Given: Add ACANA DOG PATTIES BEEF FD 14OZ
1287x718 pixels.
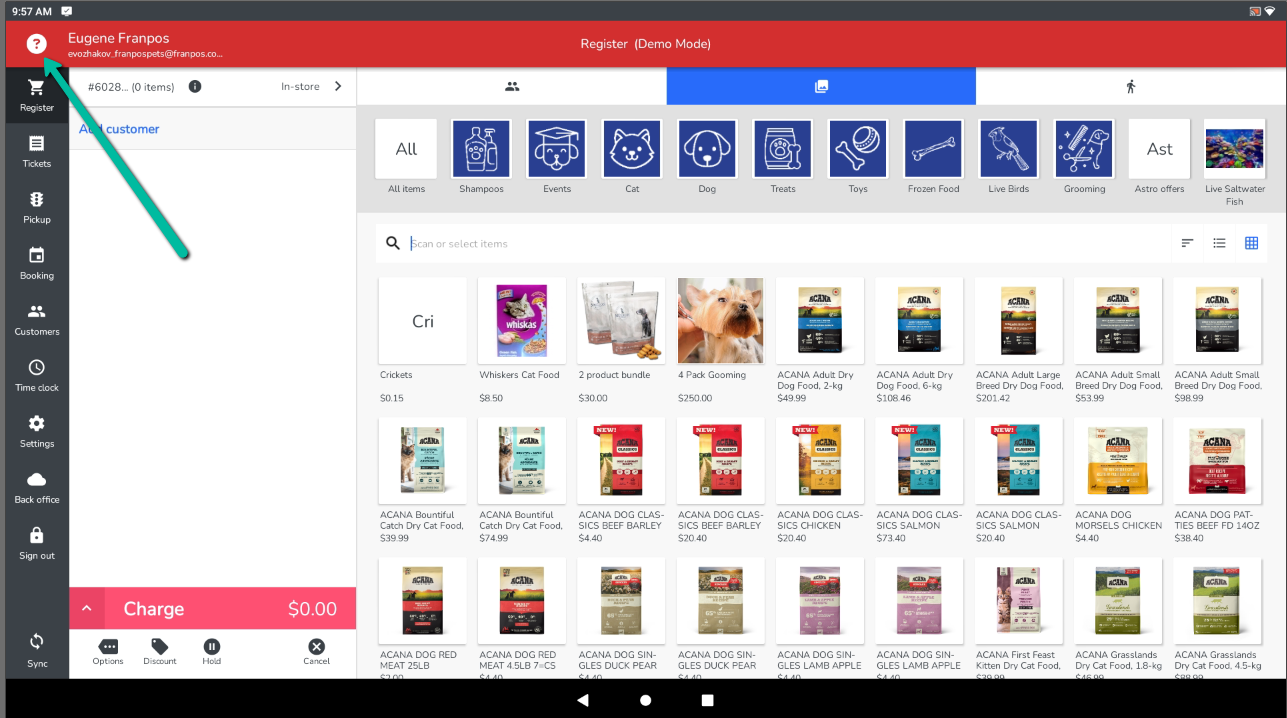Looking at the screenshot, I should [x=1217, y=481].
